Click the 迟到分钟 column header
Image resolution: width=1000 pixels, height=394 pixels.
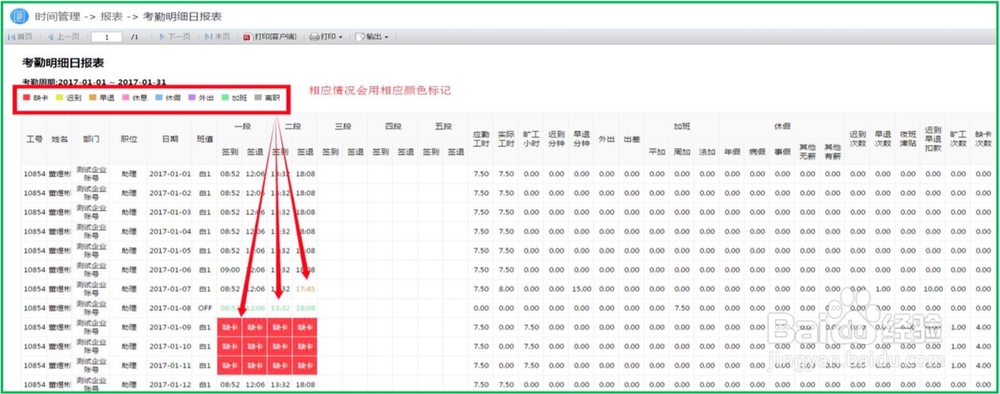(556, 138)
